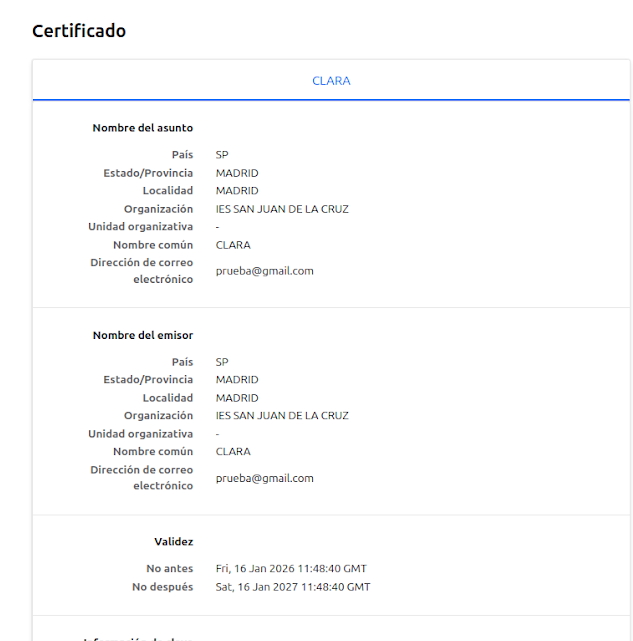Click the Validez section header
Screen dimensions: 633x641
coord(173,541)
